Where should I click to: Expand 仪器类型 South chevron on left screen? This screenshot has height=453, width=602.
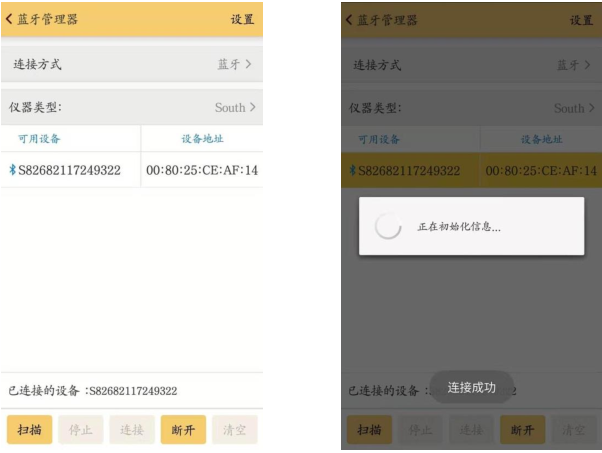252,107
